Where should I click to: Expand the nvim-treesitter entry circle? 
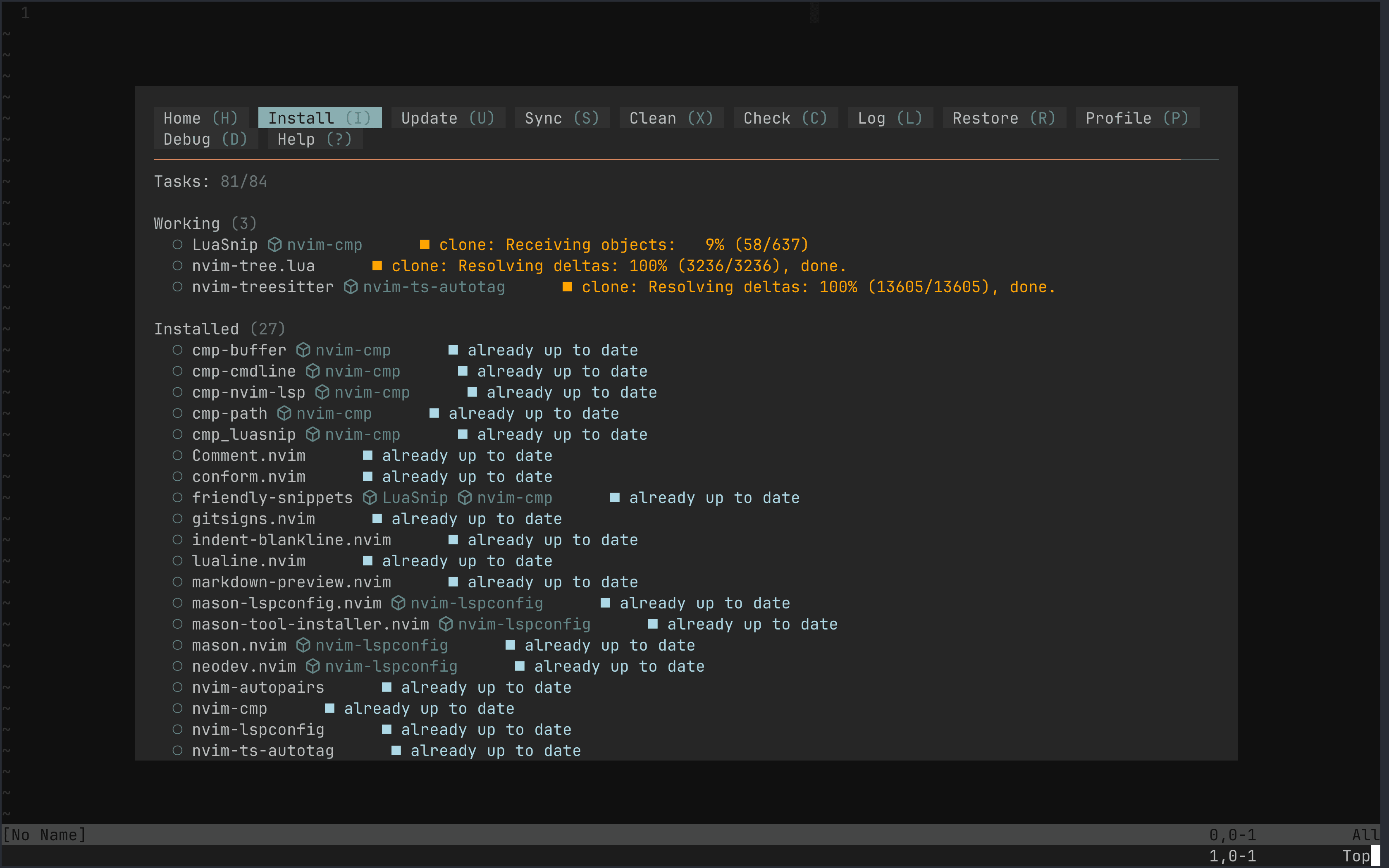[x=178, y=287]
